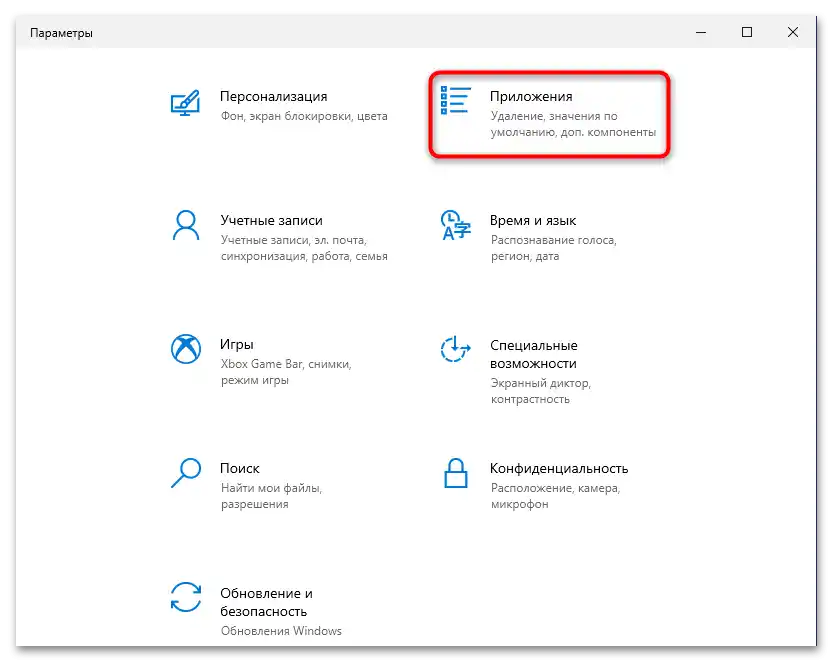Select the Конфиденциальность category
This screenshot has height=662, width=833.
click(557, 468)
